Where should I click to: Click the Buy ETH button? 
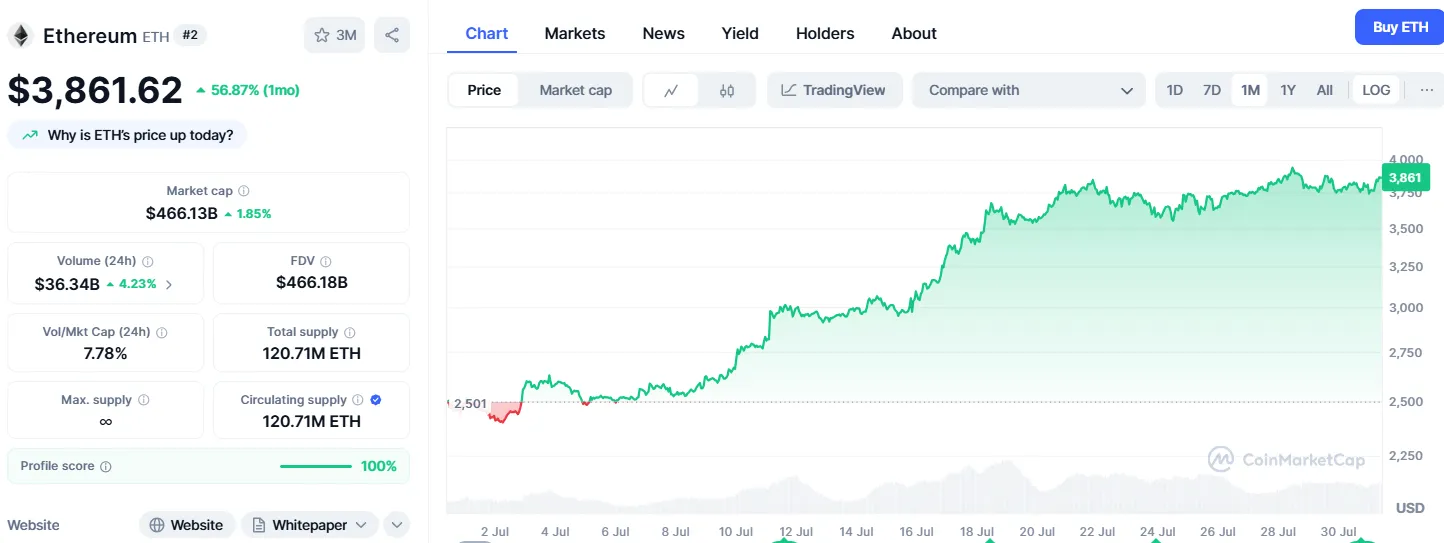(x=1399, y=27)
